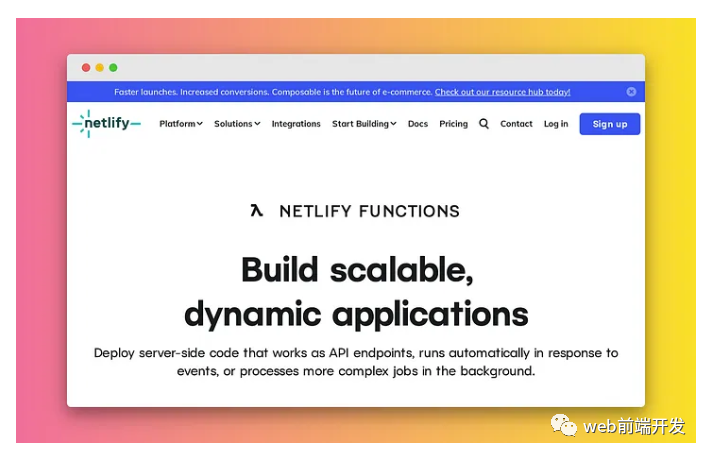The image size is (708, 457).
Task: Open the Docs nav item
Action: (417, 124)
